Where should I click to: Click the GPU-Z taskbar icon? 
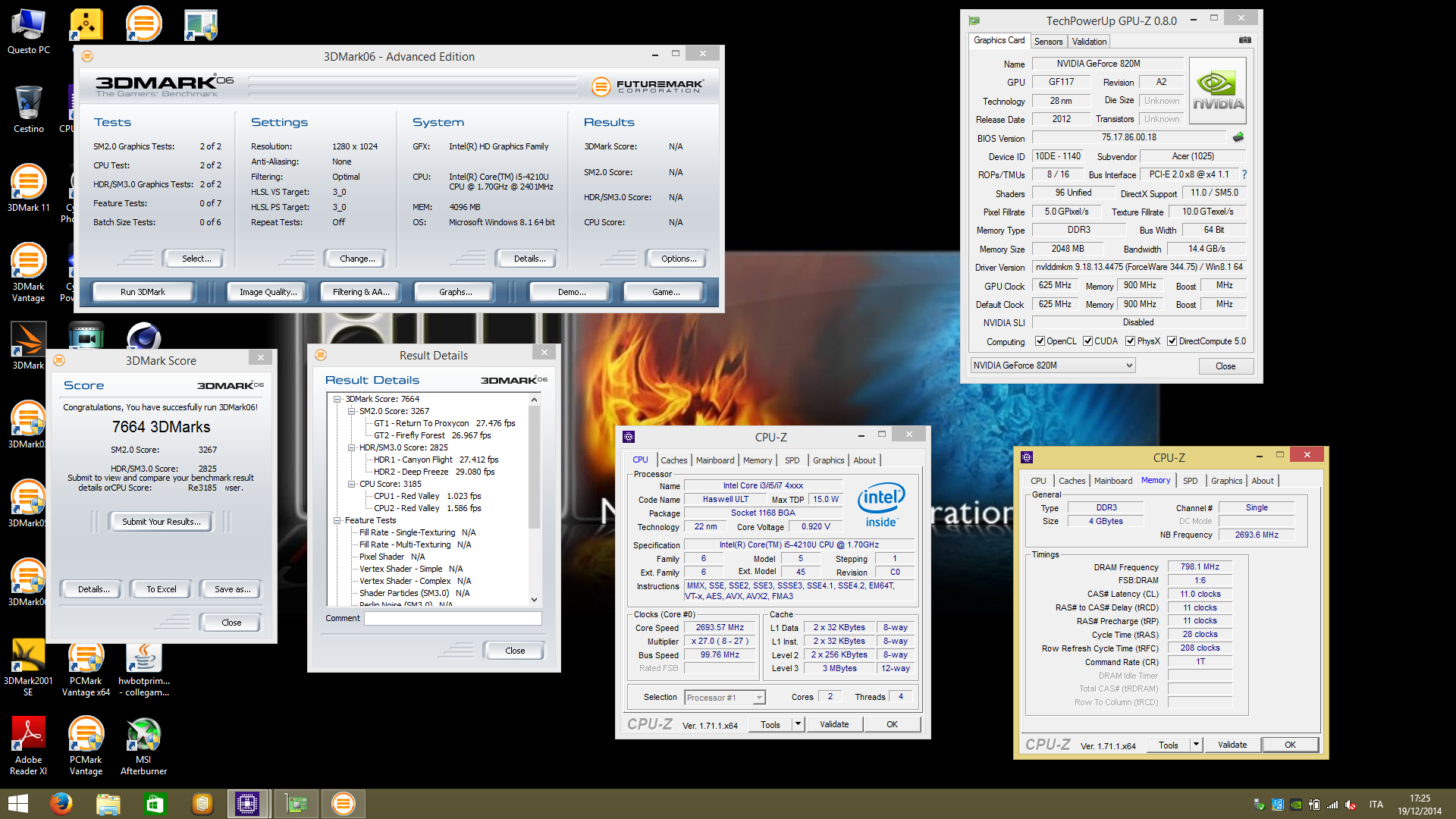(296, 804)
